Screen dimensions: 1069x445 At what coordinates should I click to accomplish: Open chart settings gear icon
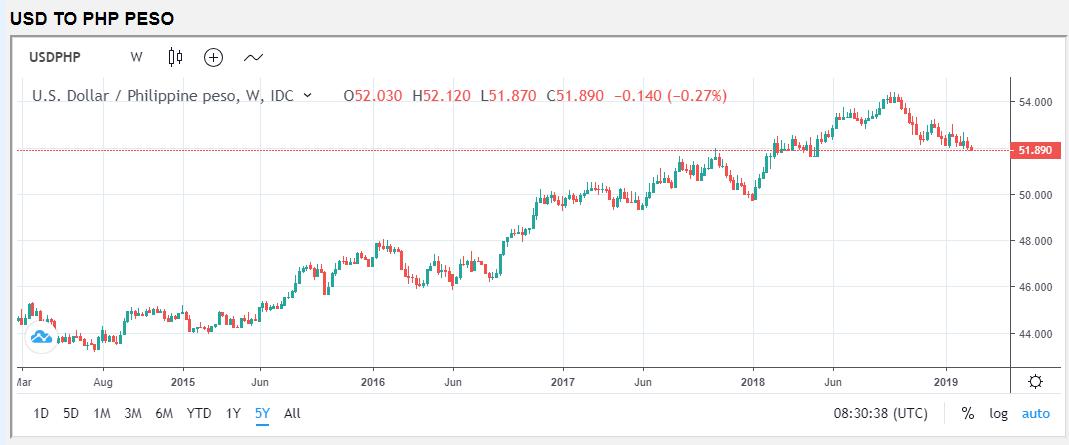coord(1035,381)
